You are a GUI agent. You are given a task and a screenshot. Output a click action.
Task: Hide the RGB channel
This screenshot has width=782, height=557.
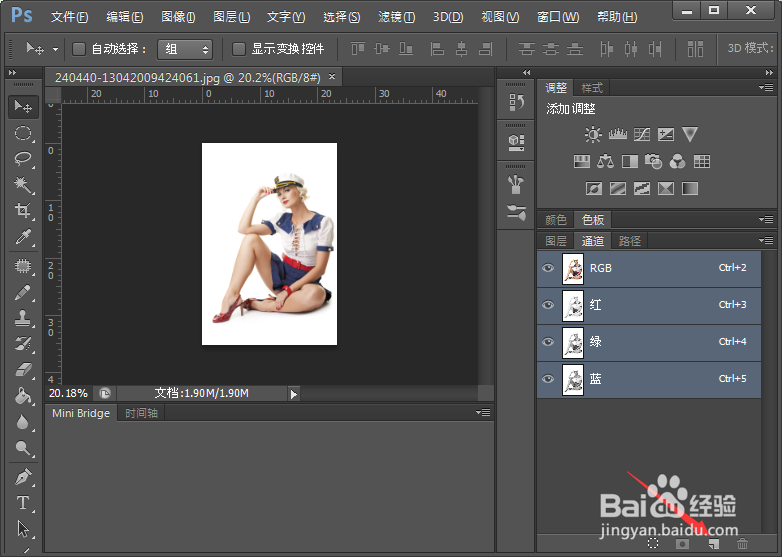coord(548,268)
